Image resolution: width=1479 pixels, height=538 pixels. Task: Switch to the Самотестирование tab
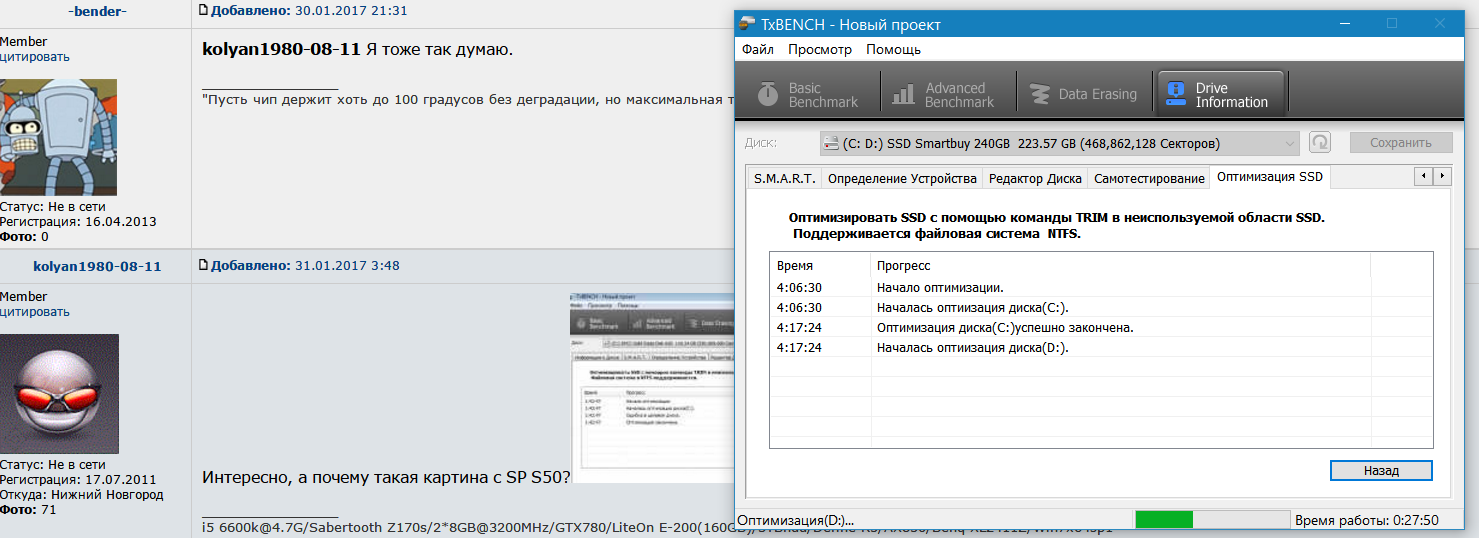pyautogui.click(x=1149, y=179)
